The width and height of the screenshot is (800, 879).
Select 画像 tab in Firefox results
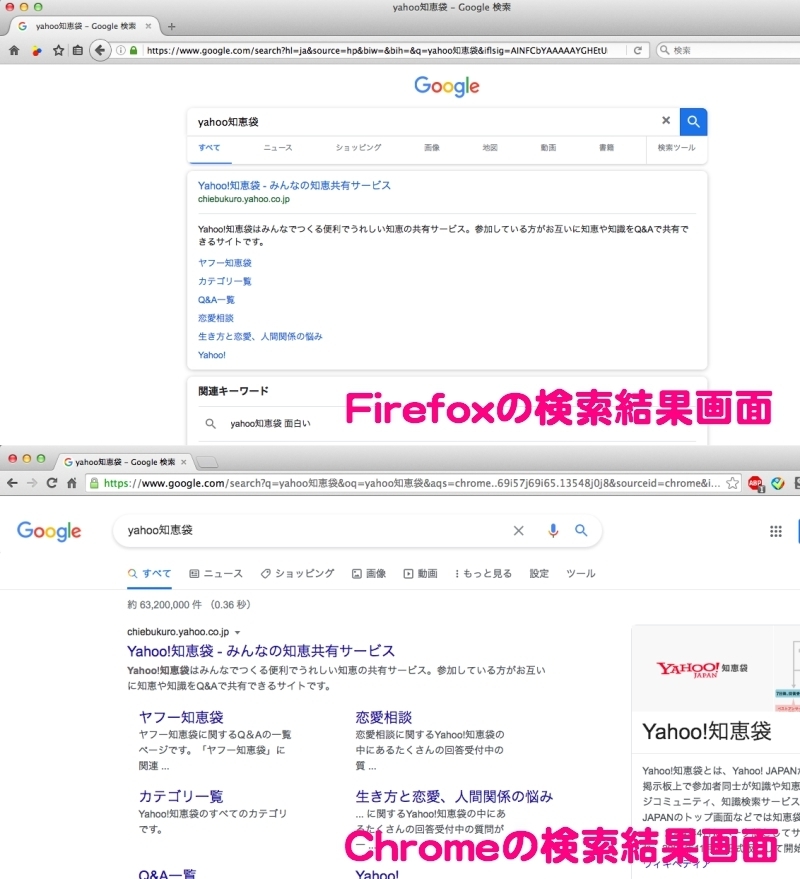[x=432, y=147]
